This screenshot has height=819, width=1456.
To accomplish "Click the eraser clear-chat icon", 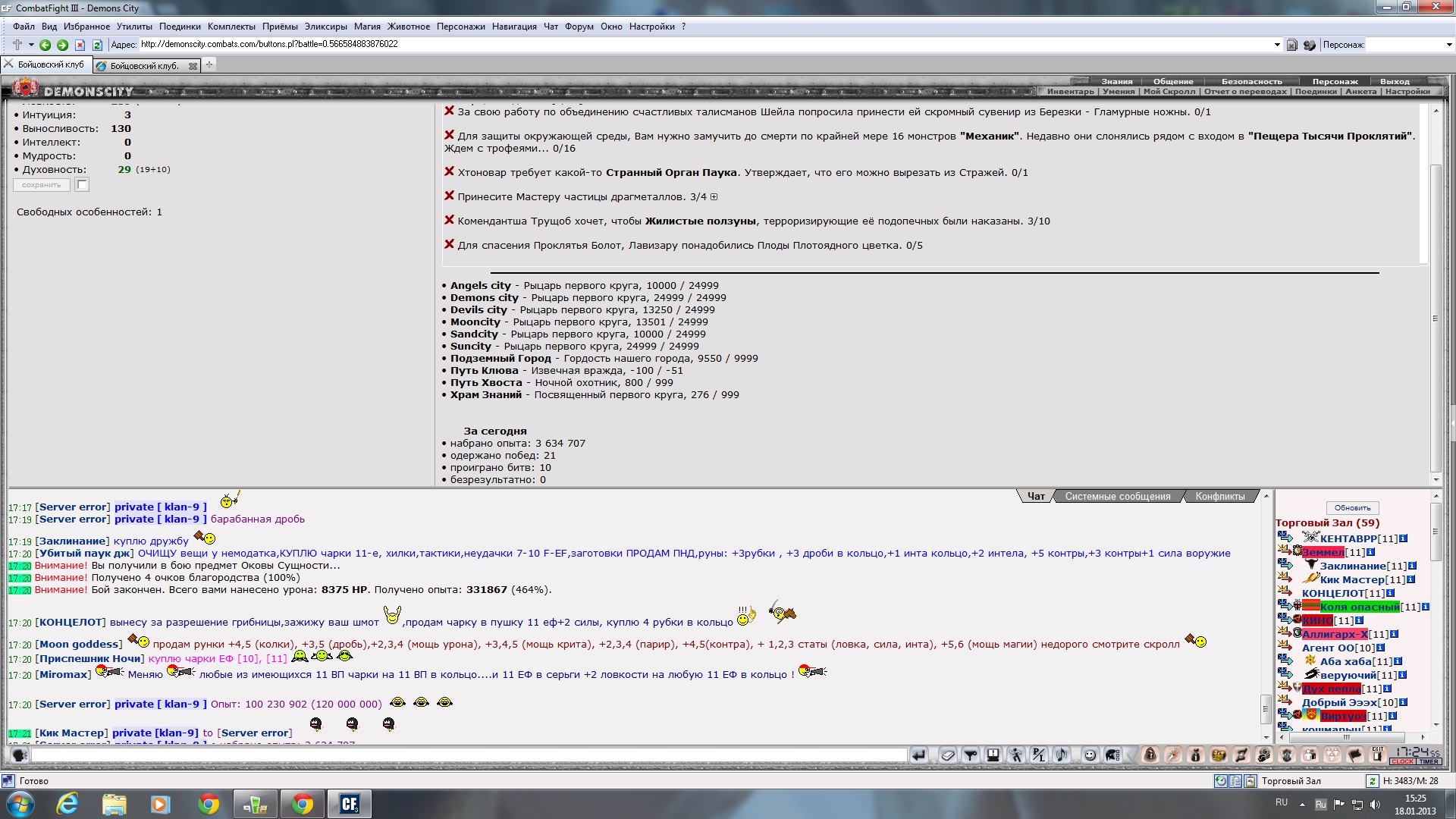I will pos(948,755).
